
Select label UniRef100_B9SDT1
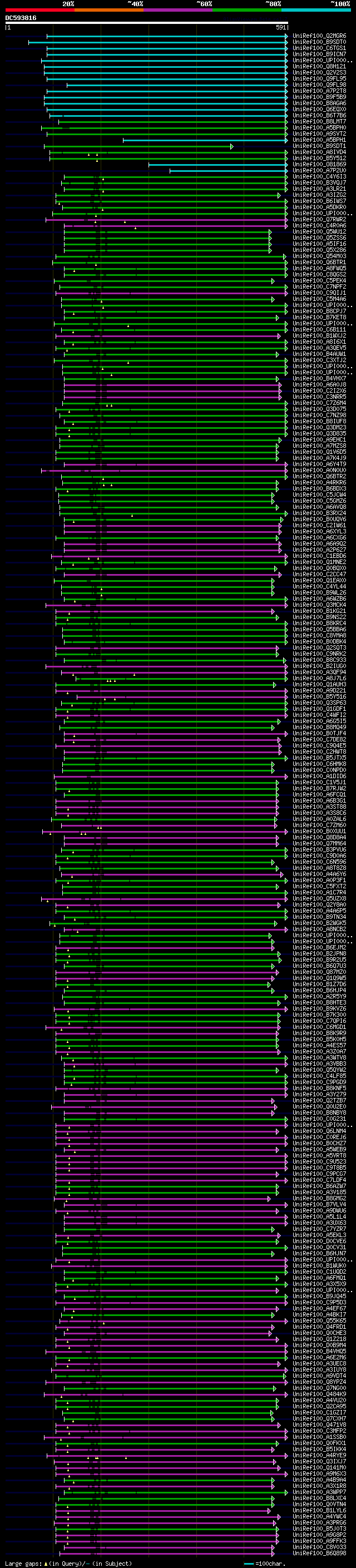(x=319, y=146)
